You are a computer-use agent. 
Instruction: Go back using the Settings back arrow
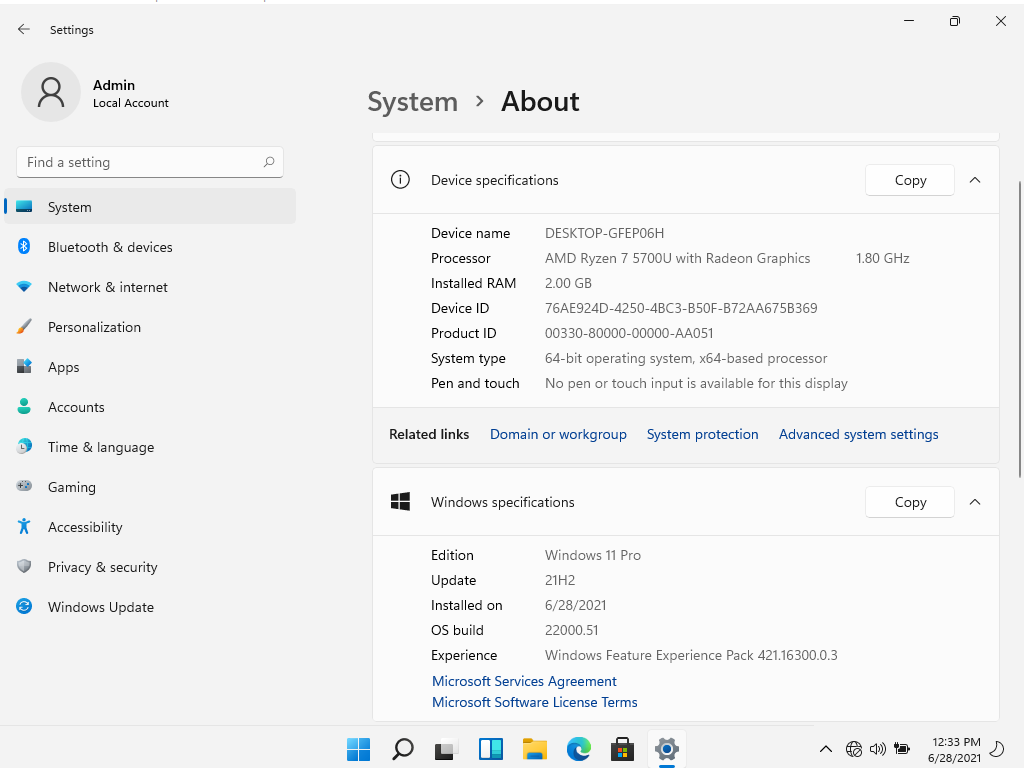[x=24, y=29]
